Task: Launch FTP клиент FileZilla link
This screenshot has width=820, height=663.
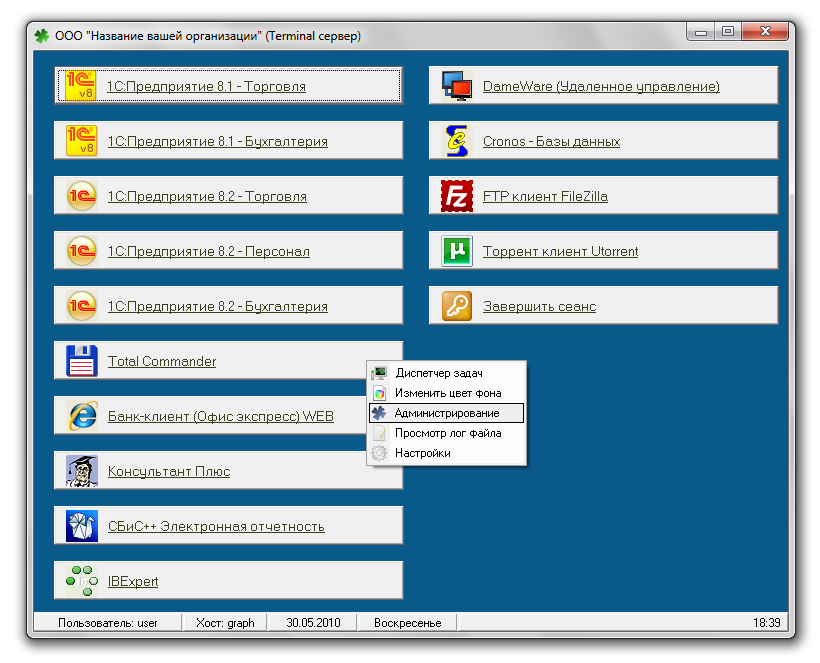Action: pos(545,197)
